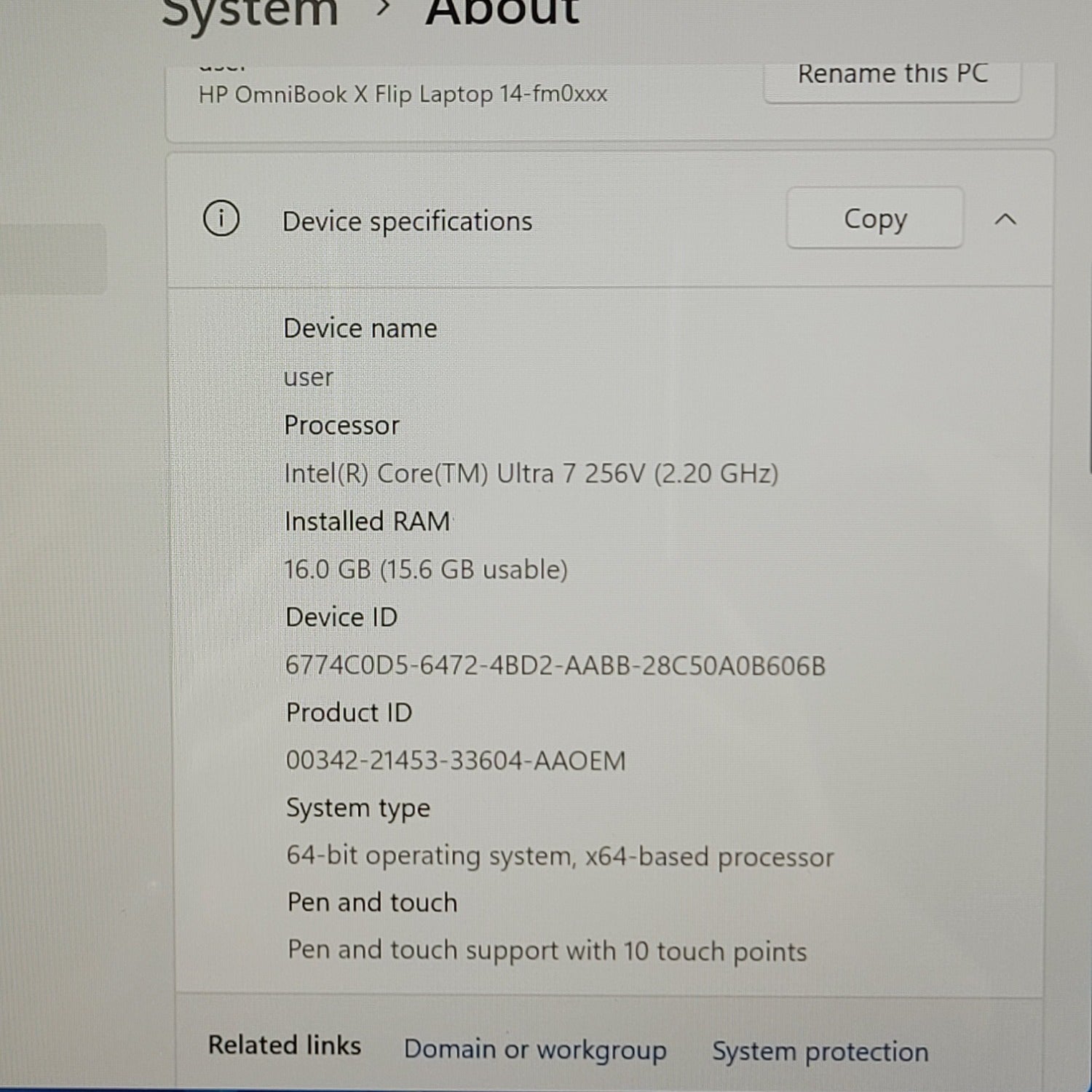The height and width of the screenshot is (1092, 1092).
Task: Click the Related links label
Action: (284, 1045)
